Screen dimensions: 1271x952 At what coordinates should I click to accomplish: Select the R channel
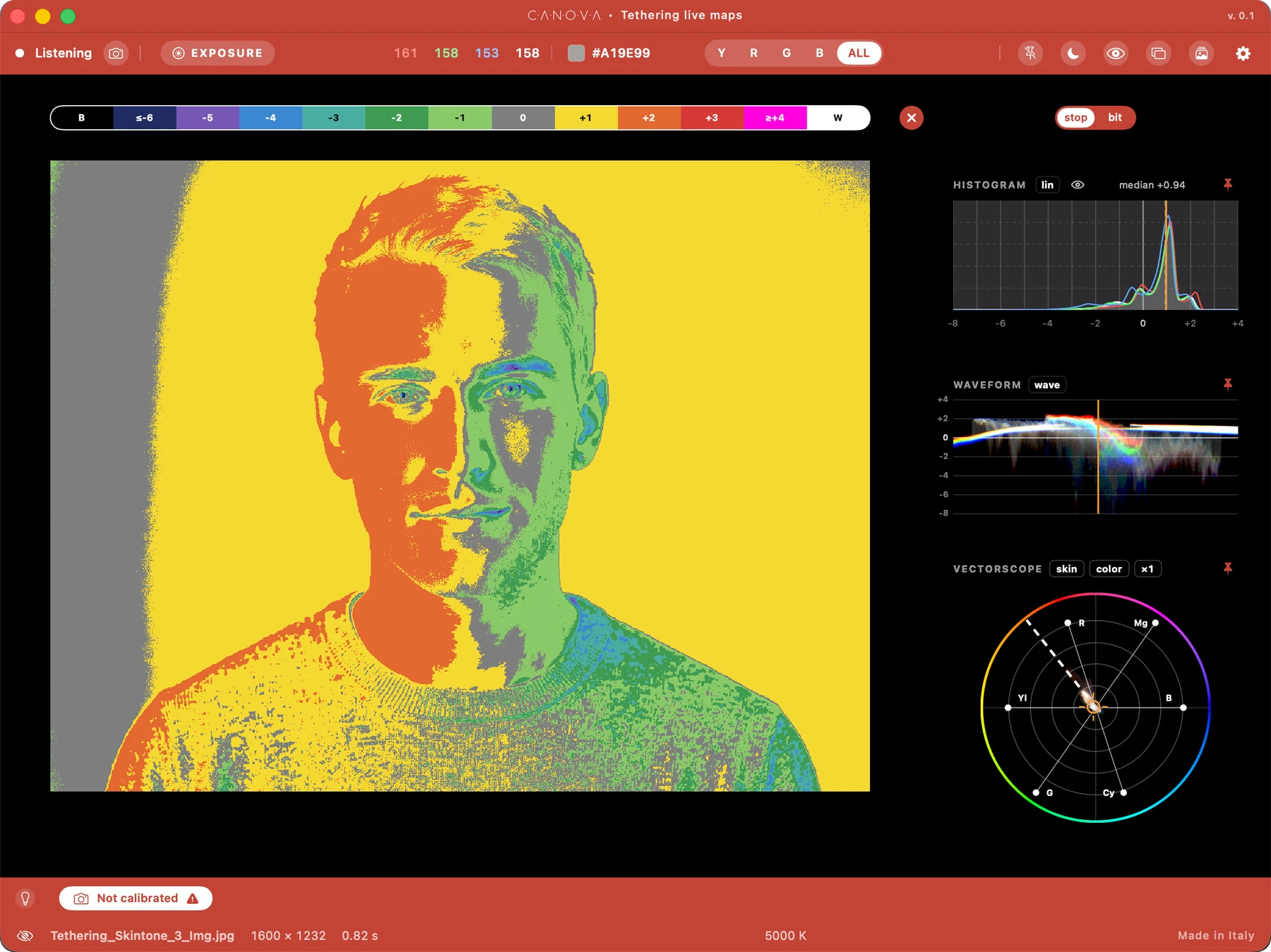coord(754,53)
